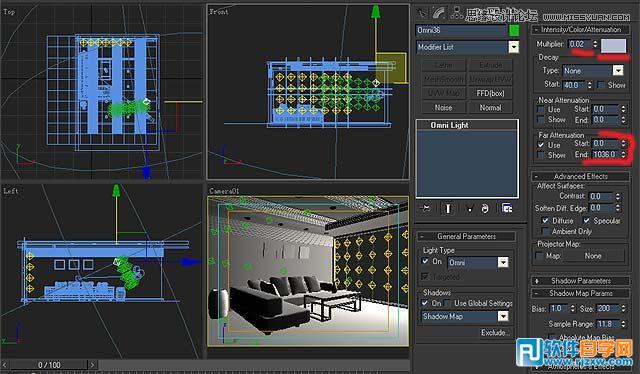The height and width of the screenshot is (374, 640).
Task: Click Soften Diff. Edge value field
Action: coord(601,208)
